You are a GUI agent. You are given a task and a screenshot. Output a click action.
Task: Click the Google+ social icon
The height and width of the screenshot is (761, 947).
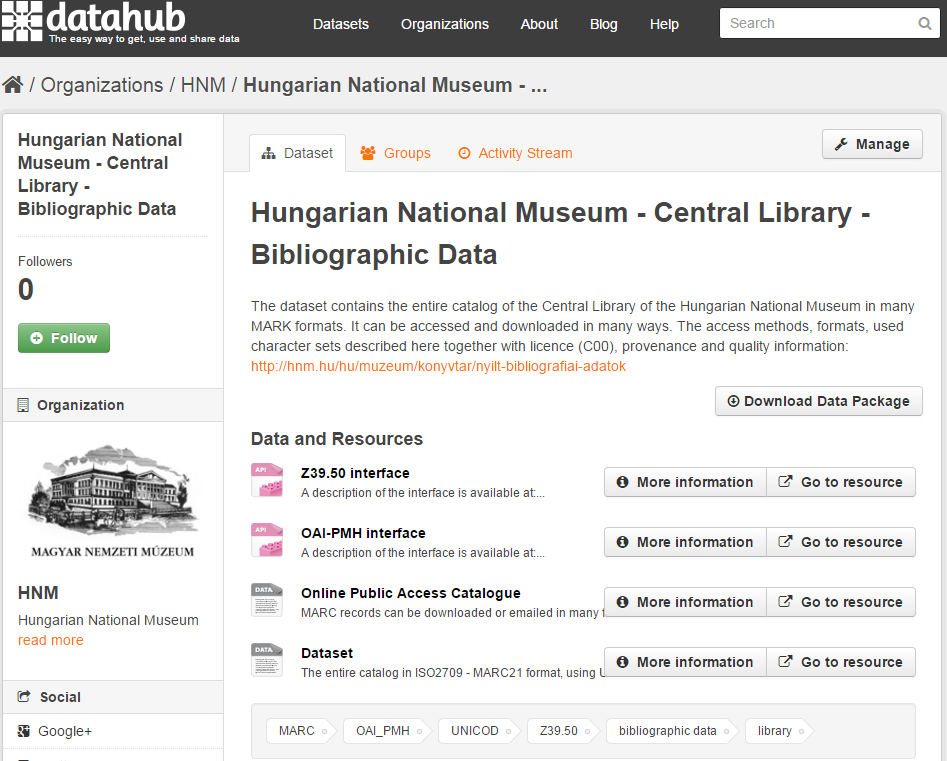pyautogui.click(x=24, y=731)
